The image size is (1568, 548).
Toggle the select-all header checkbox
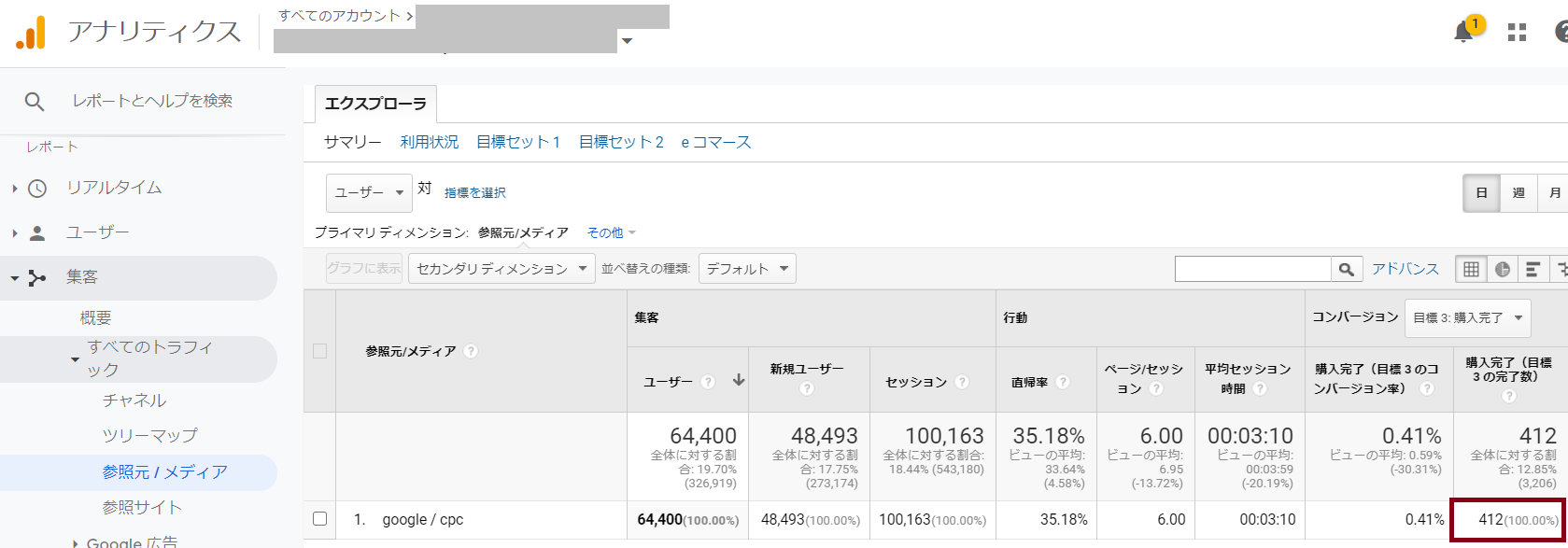tap(319, 351)
